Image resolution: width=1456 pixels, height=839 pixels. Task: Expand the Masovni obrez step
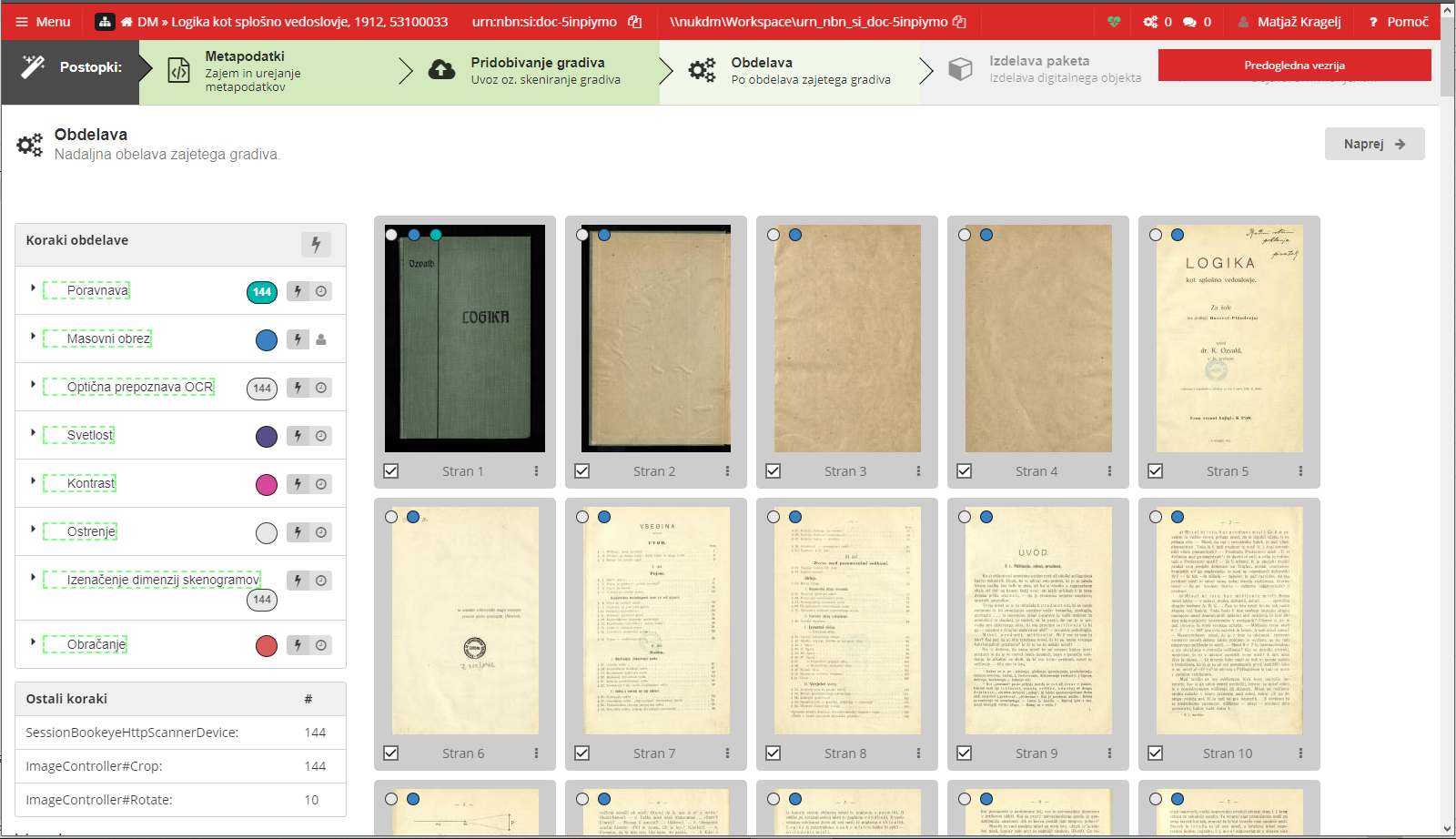point(33,336)
